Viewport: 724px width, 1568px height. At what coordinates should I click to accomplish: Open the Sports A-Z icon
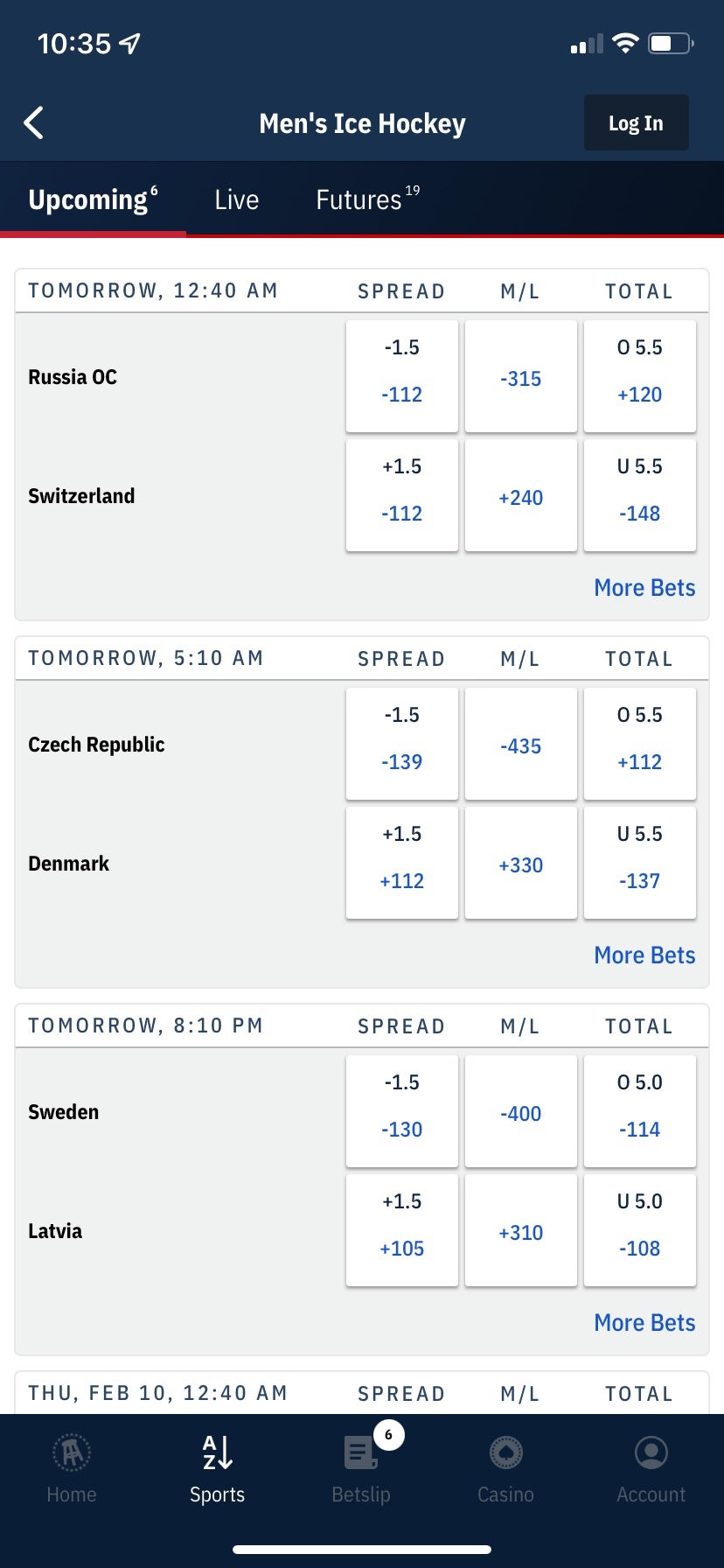[217, 1453]
